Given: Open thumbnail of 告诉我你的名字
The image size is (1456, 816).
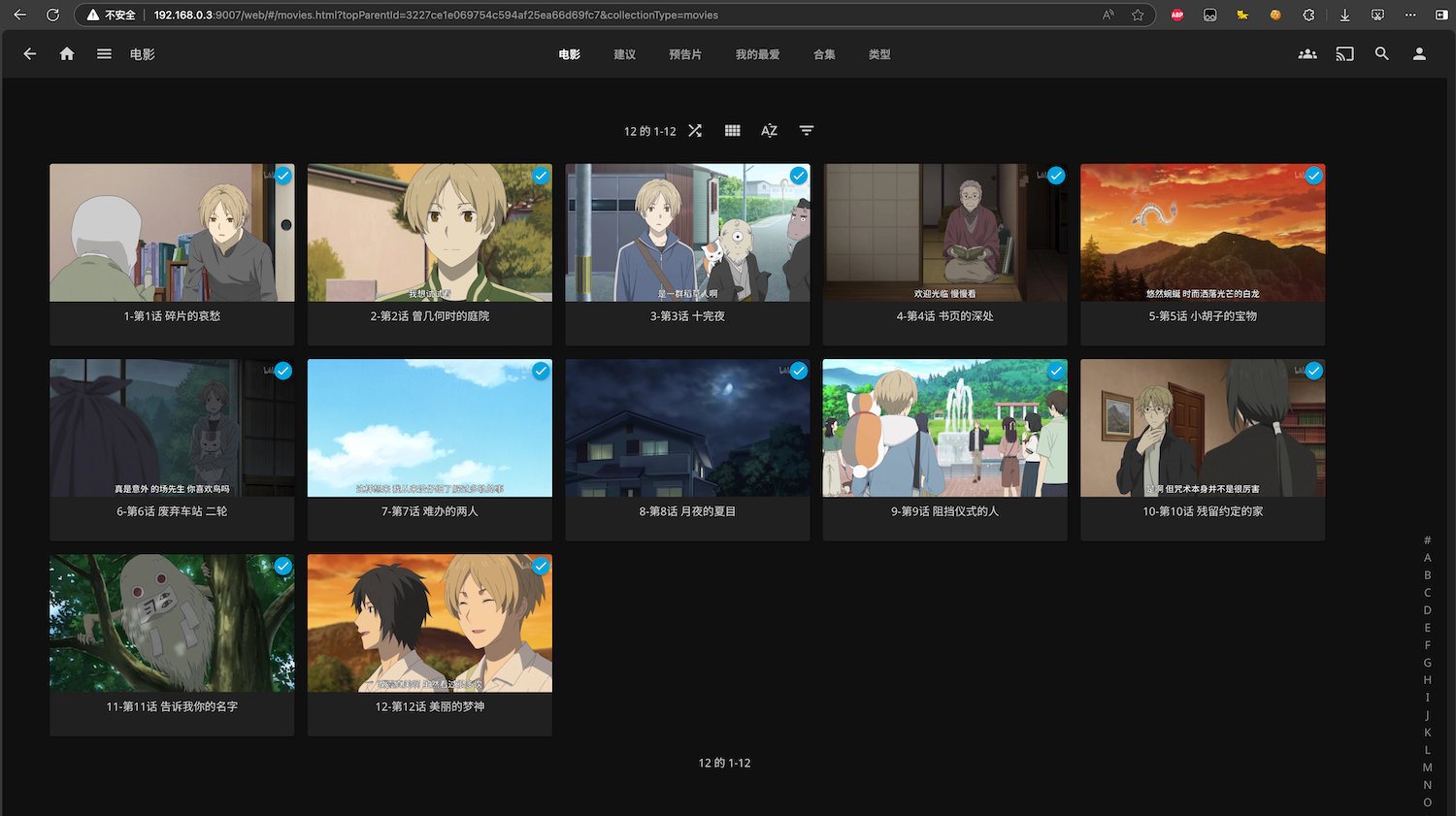Looking at the screenshot, I should click(172, 623).
